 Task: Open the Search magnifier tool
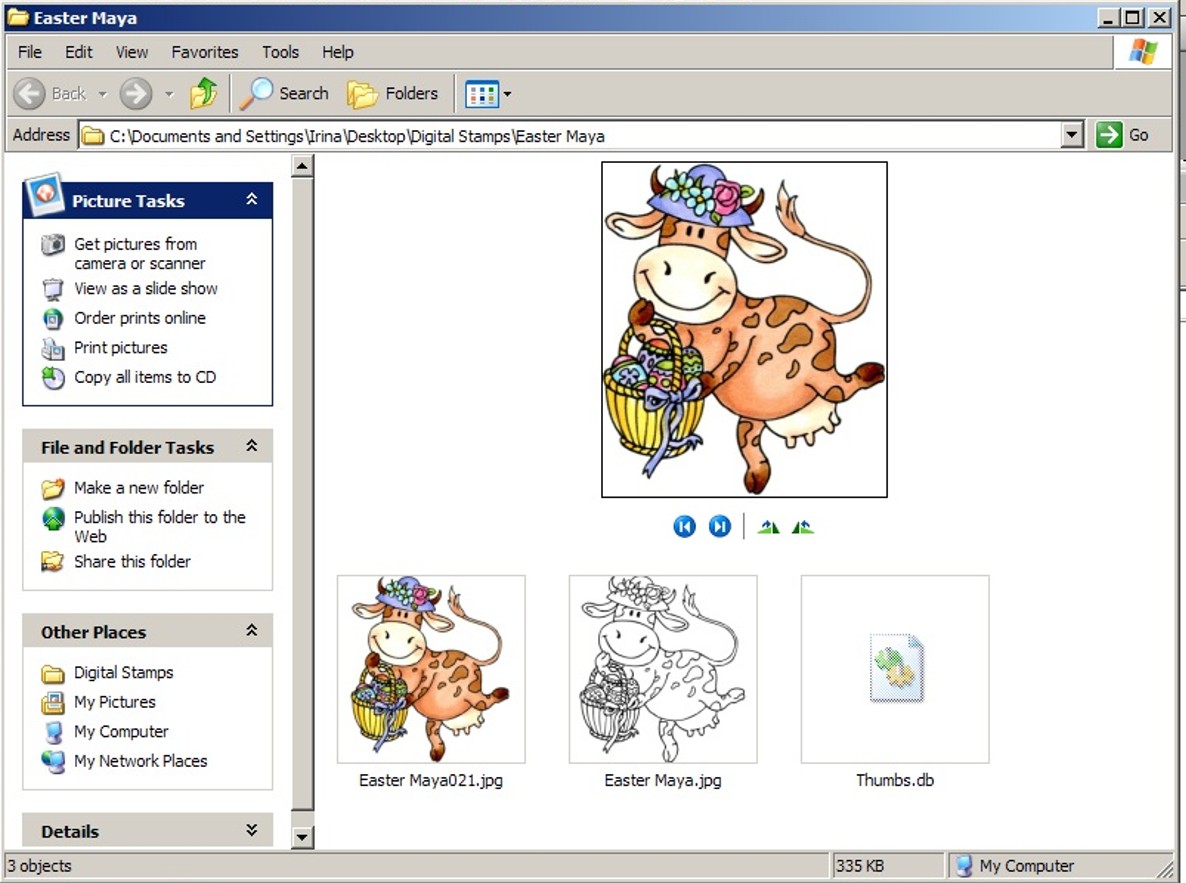tap(256, 93)
